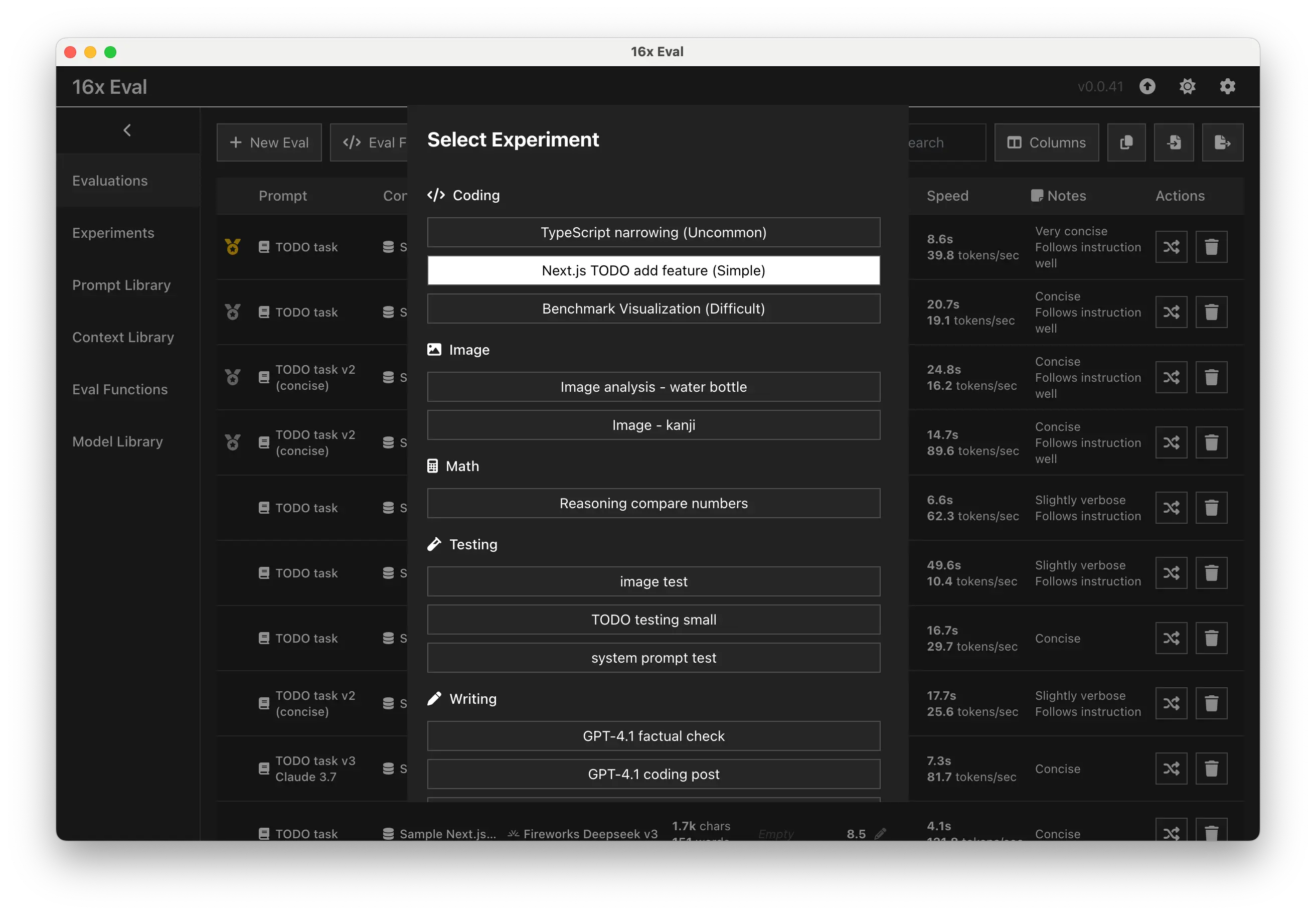Image resolution: width=1316 pixels, height=915 pixels.
Task: Click the medal icon on the 20.7s row
Action: [232, 312]
